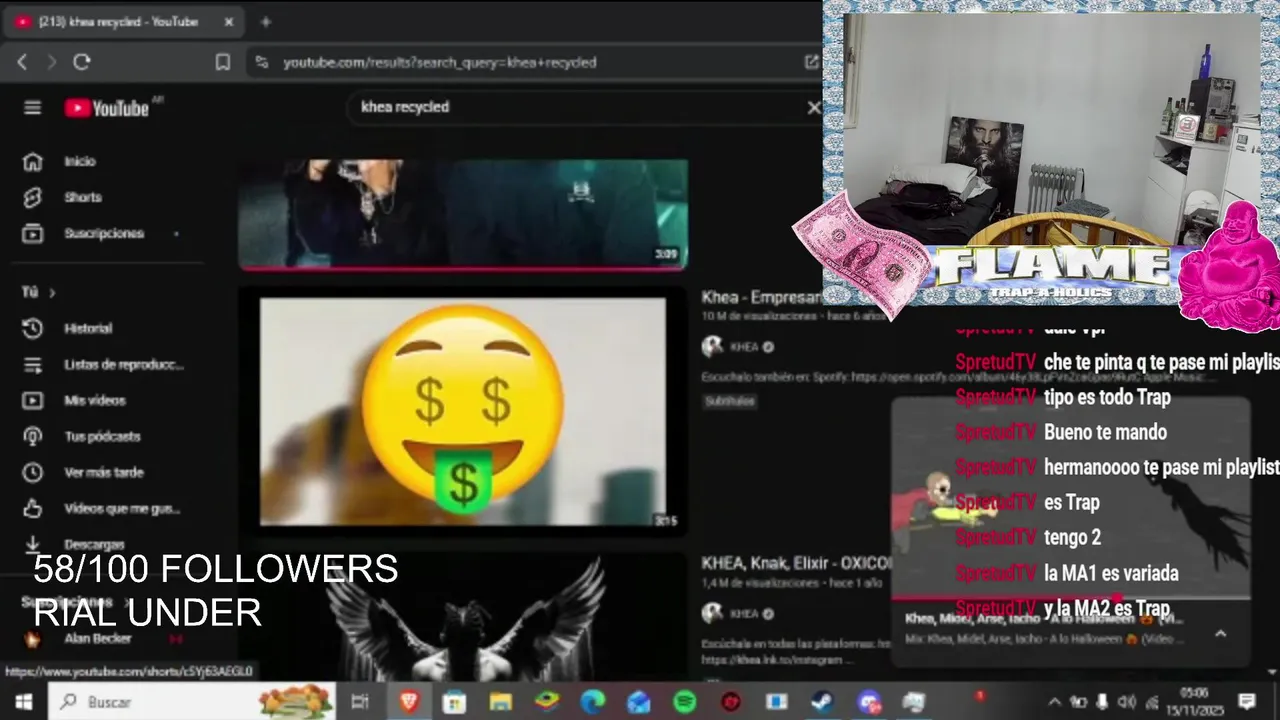Open the KHEA, Knak, Elixir - OXICO title
This screenshot has height=720, width=1280.
(796, 563)
